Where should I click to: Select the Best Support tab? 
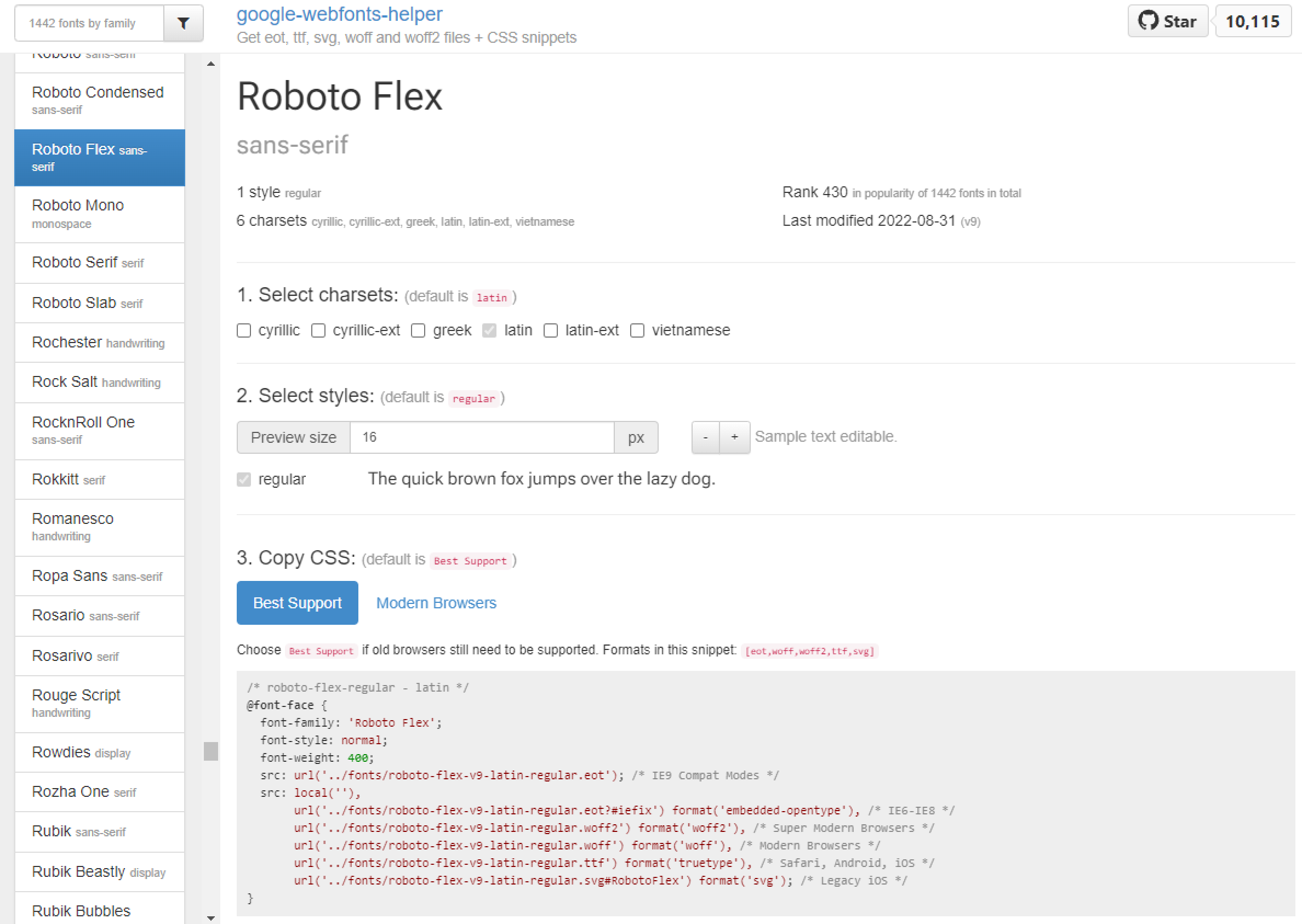point(297,602)
